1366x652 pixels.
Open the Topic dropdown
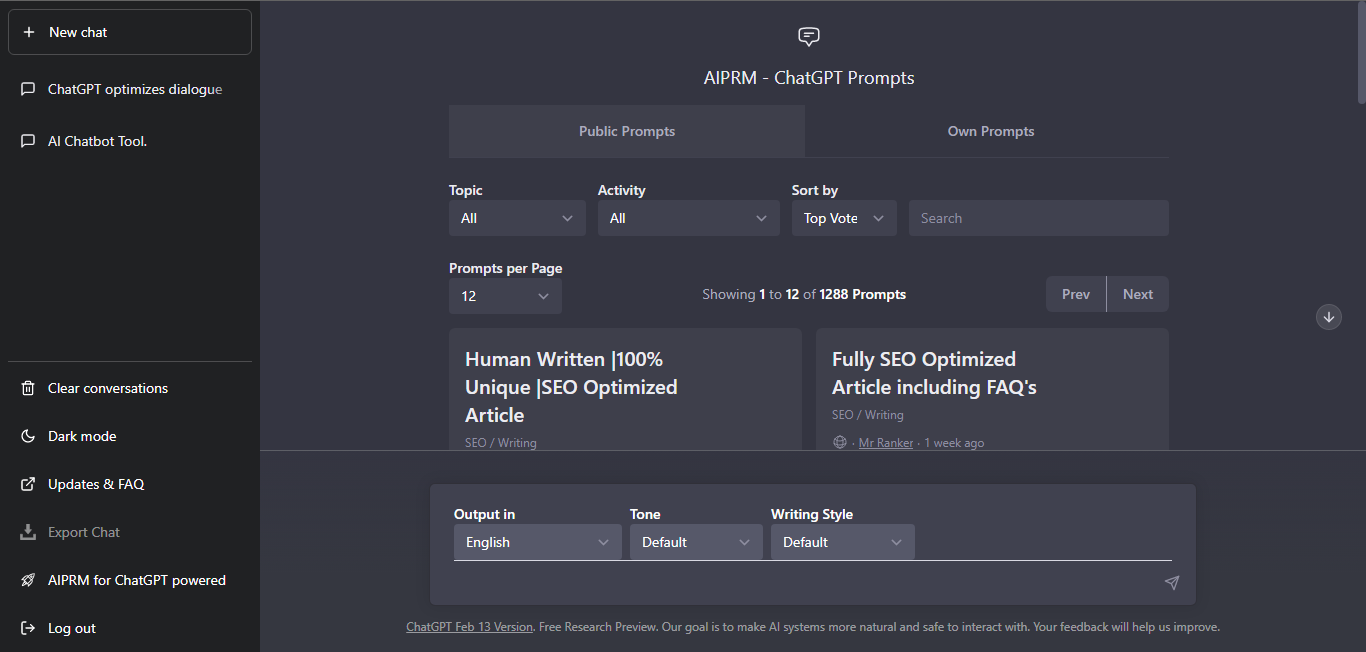517,218
